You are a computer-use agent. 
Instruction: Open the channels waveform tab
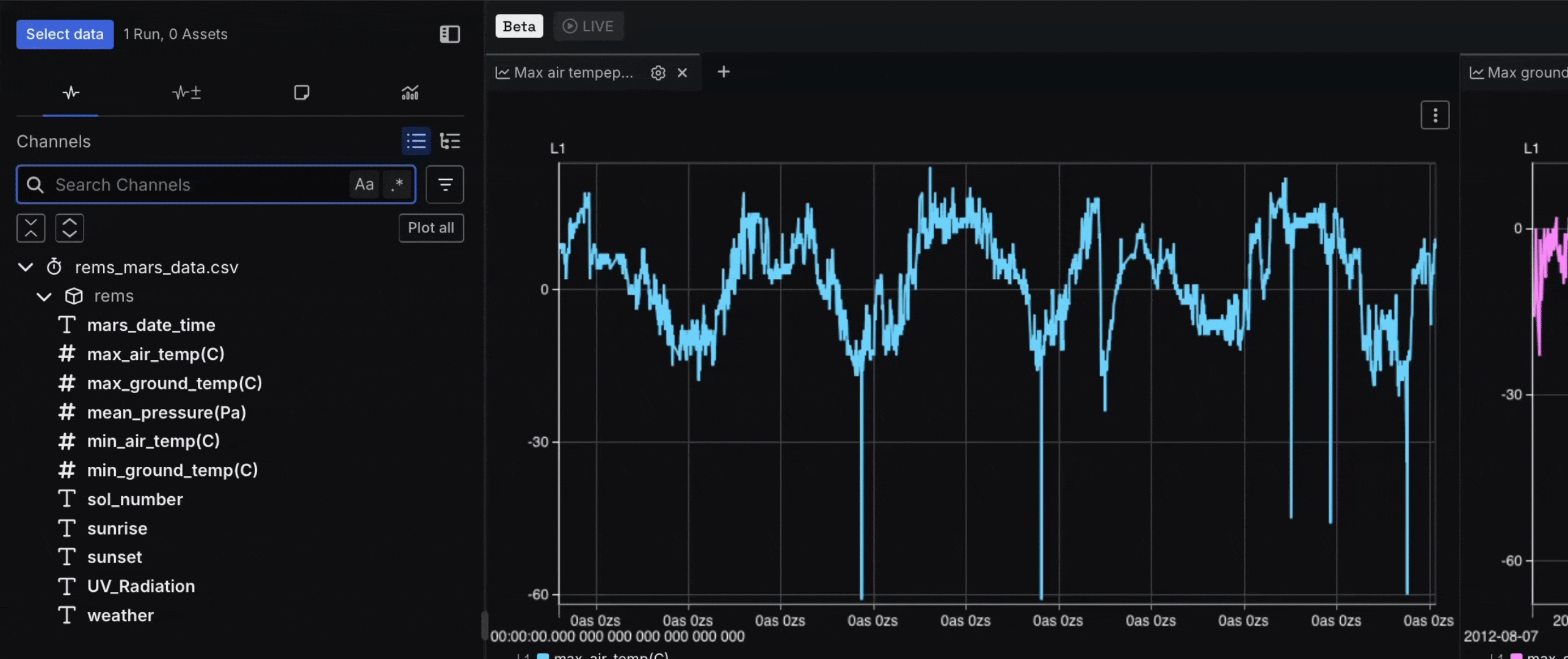coord(71,93)
